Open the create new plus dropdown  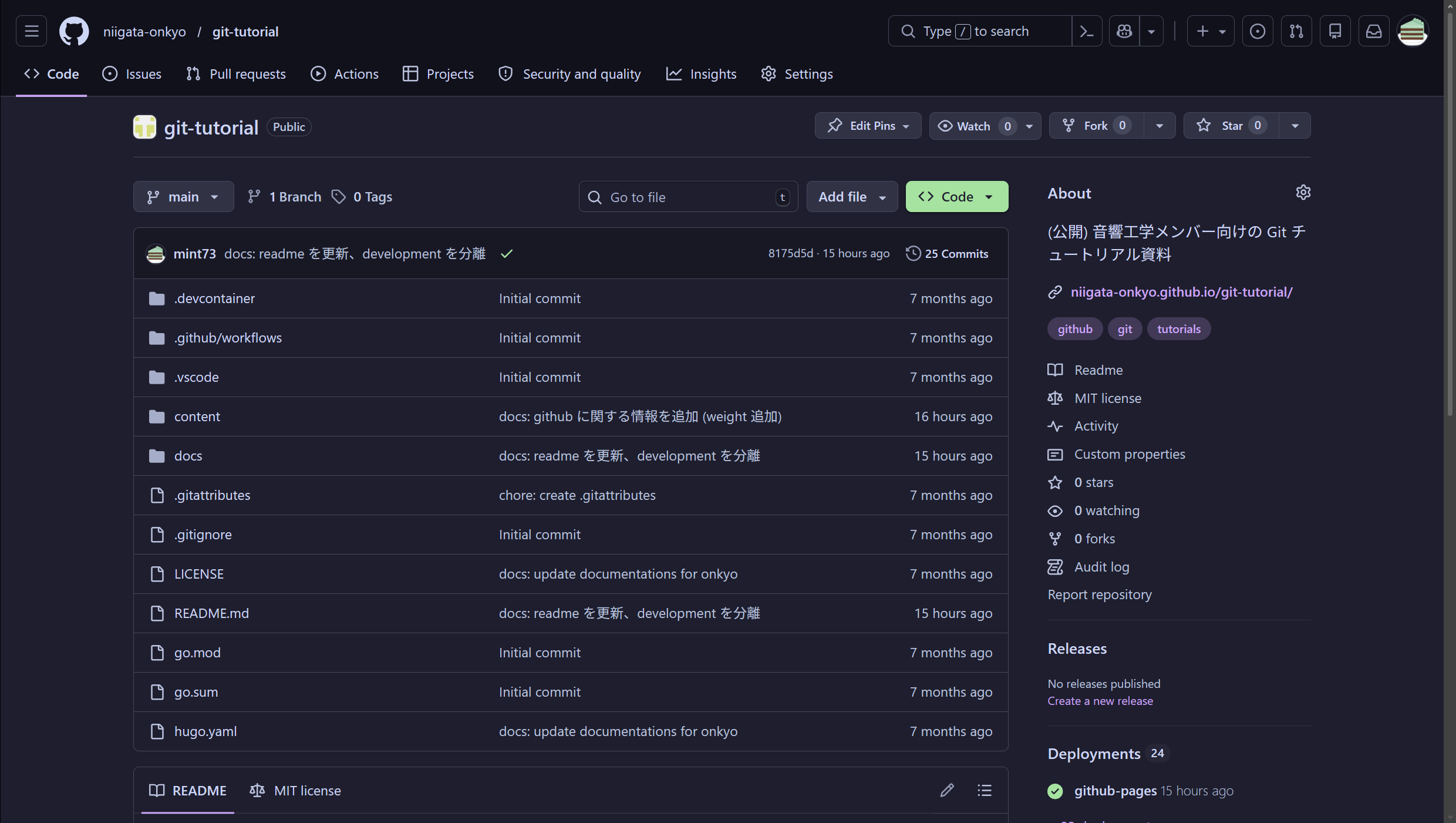pyautogui.click(x=1211, y=31)
